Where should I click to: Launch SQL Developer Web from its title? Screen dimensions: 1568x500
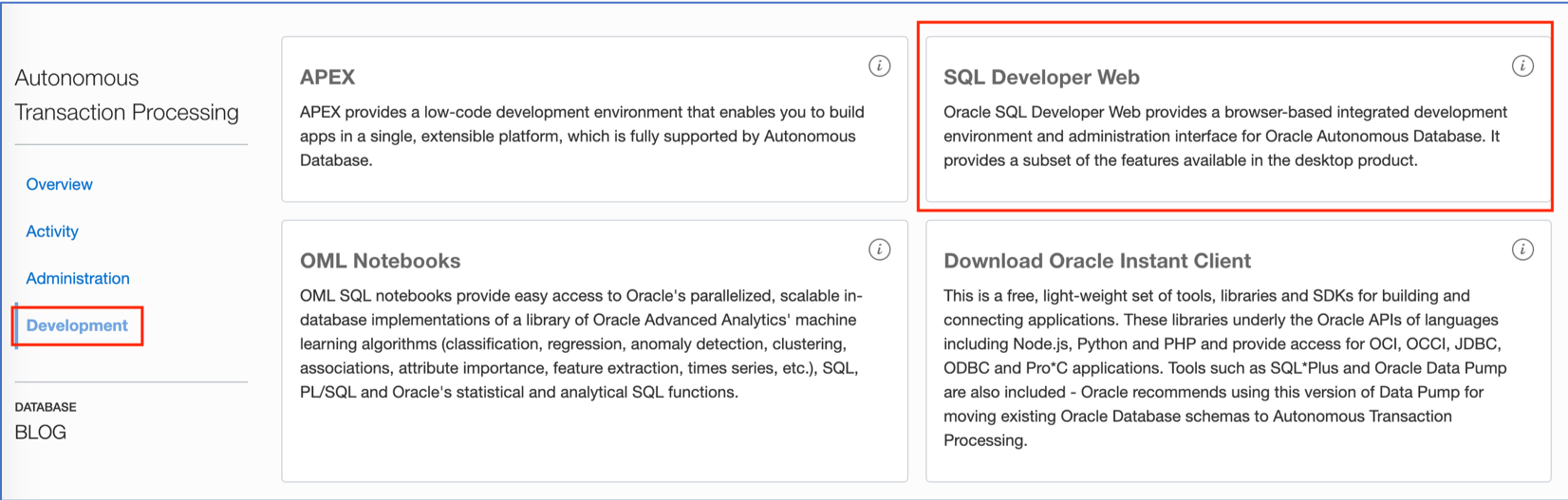click(1041, 78)
